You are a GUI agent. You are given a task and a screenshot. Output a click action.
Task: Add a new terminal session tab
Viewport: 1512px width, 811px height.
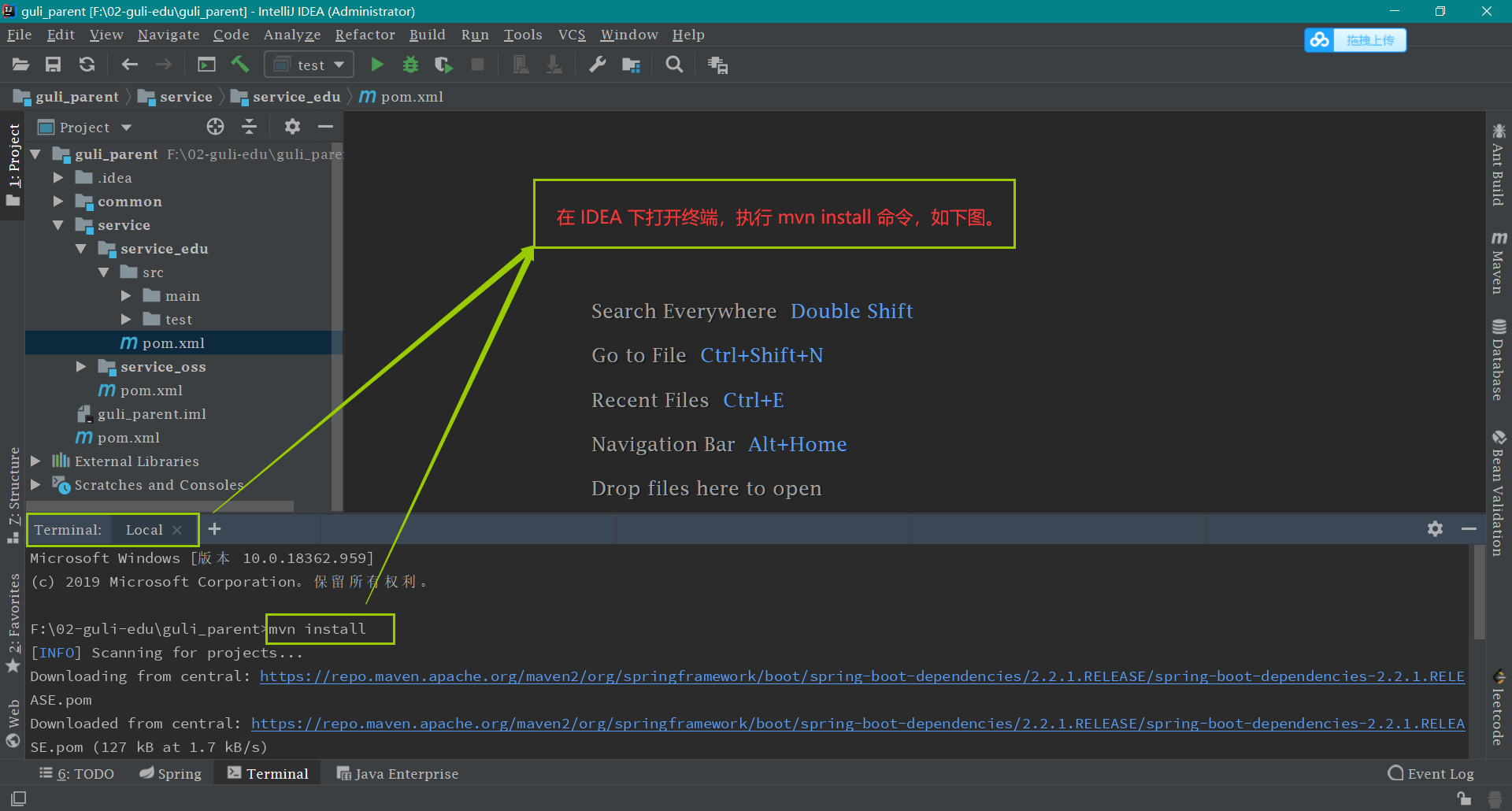(214, 529)
